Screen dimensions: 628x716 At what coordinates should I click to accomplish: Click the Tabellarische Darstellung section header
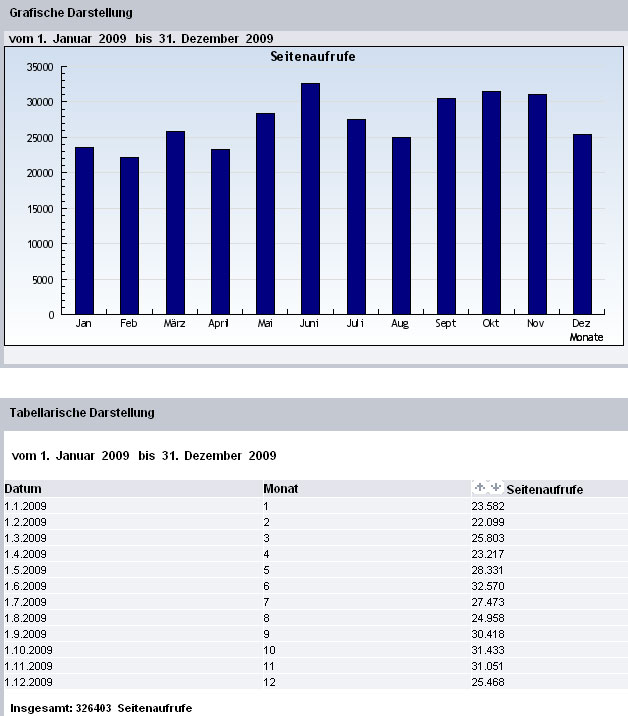[82, 412]
